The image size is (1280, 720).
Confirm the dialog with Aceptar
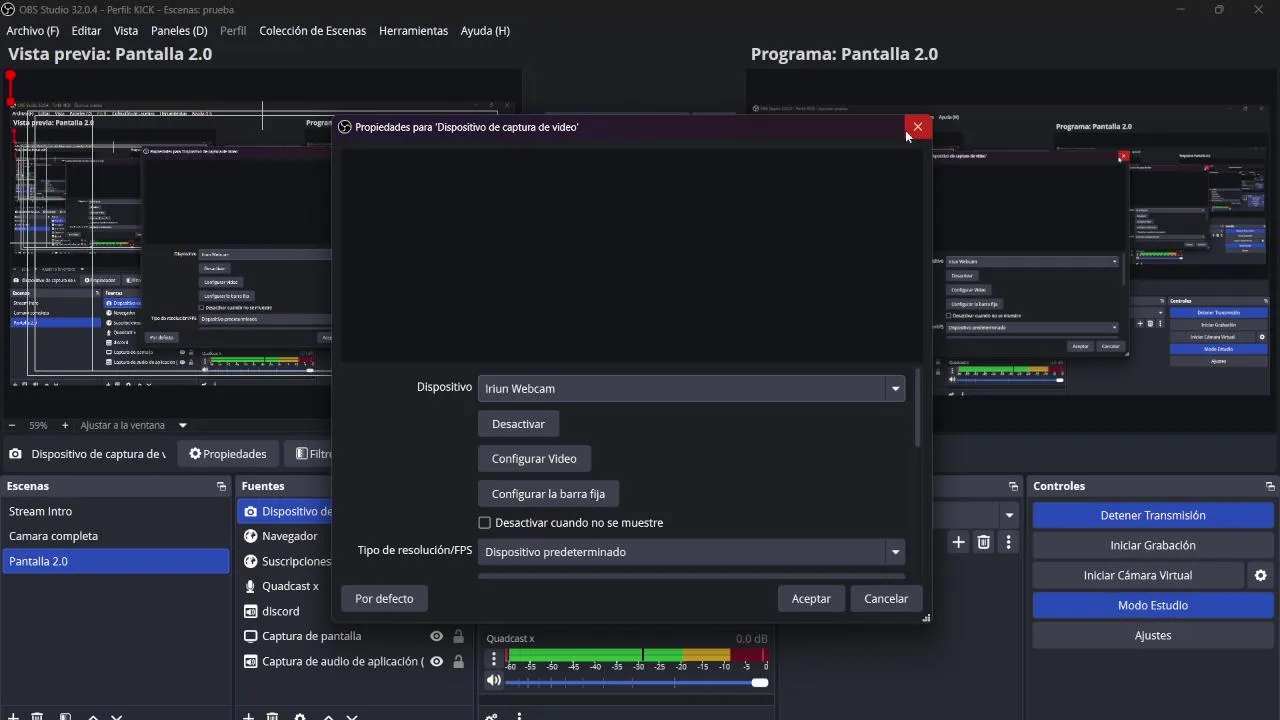pyautogui.click(x=811, y=599)
